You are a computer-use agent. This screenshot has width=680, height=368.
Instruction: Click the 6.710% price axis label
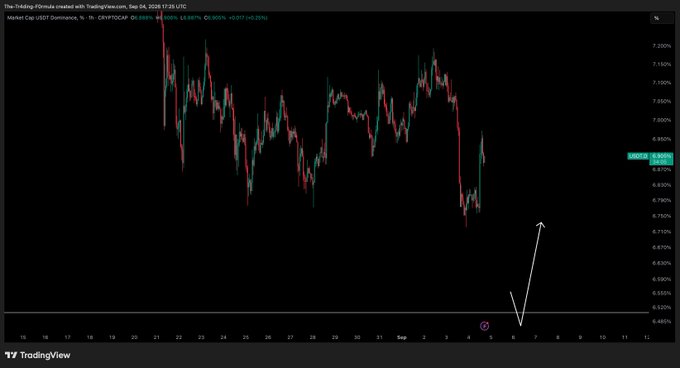(662, 232)
